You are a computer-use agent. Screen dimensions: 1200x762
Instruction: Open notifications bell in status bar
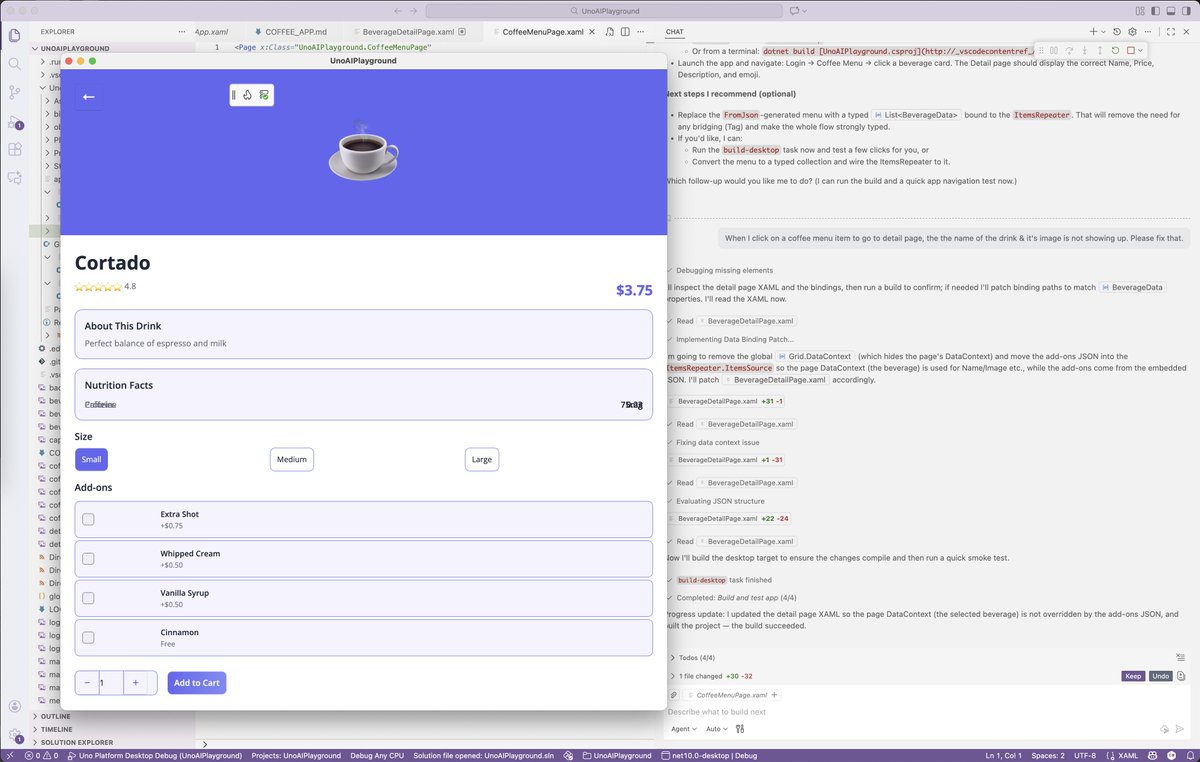pyautogui.click(x=1189, y=755)
